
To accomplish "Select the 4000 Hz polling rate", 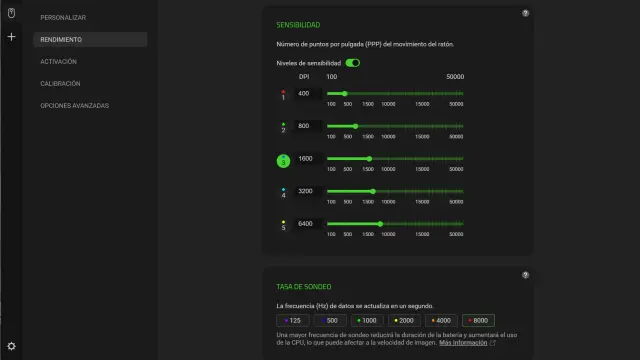I will coord(441,320).
